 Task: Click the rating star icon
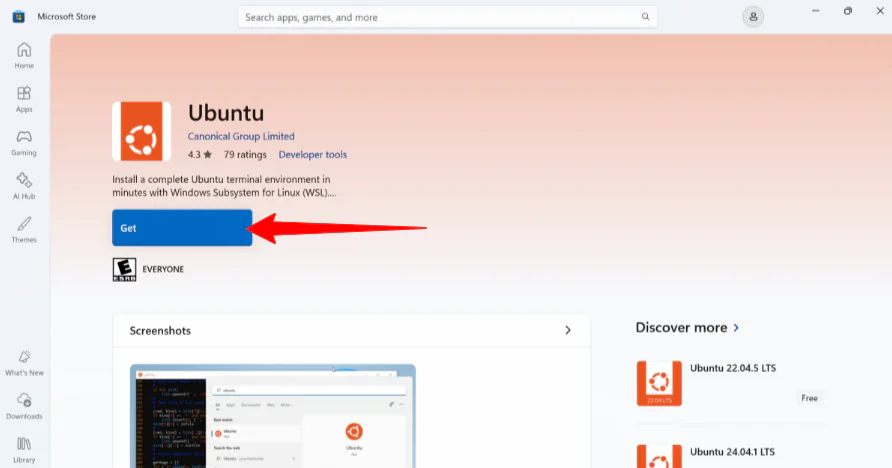coord(208,154)
